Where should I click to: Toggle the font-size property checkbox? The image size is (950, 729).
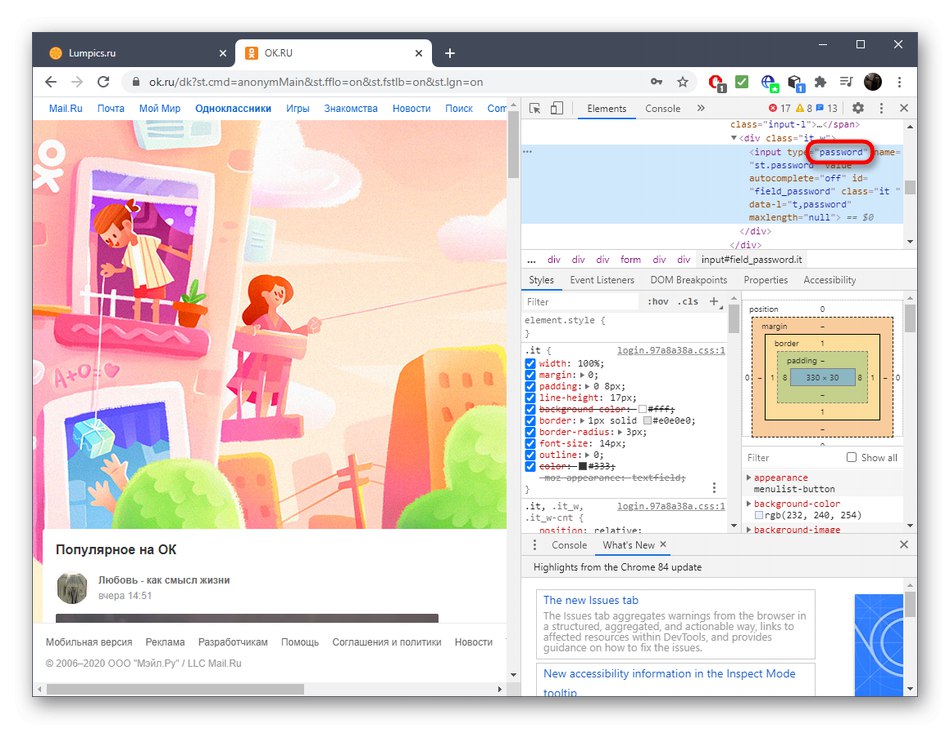tap(530, 444)
